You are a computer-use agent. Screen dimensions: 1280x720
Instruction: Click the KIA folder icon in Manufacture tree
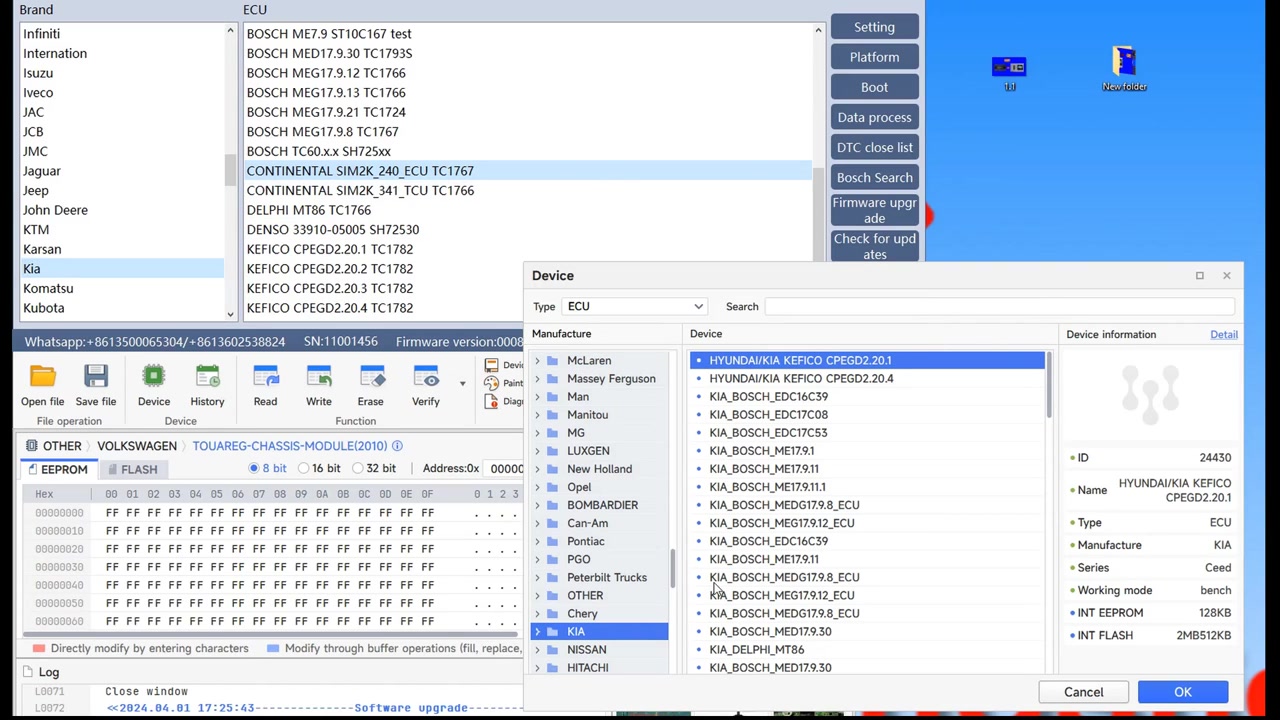tap(552, 632)
